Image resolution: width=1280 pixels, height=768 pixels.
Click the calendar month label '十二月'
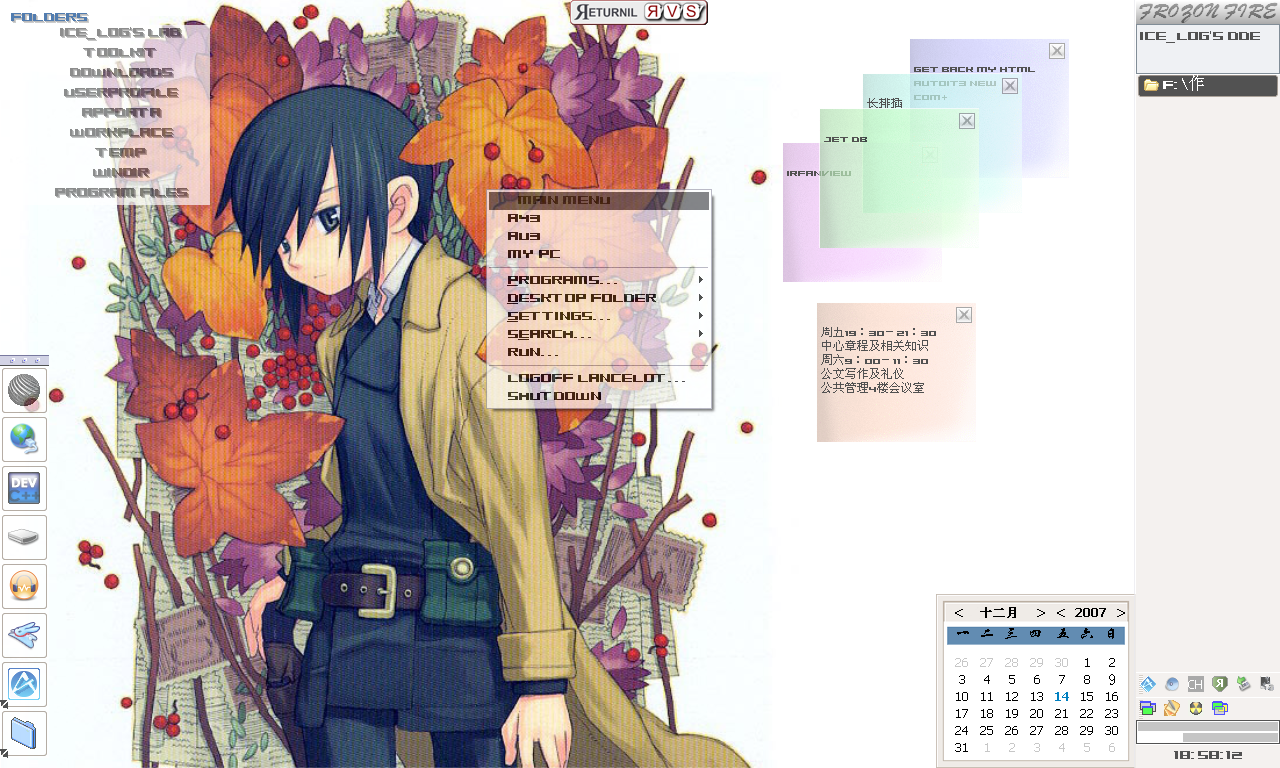pyautogui.click(x=999, y=612)
